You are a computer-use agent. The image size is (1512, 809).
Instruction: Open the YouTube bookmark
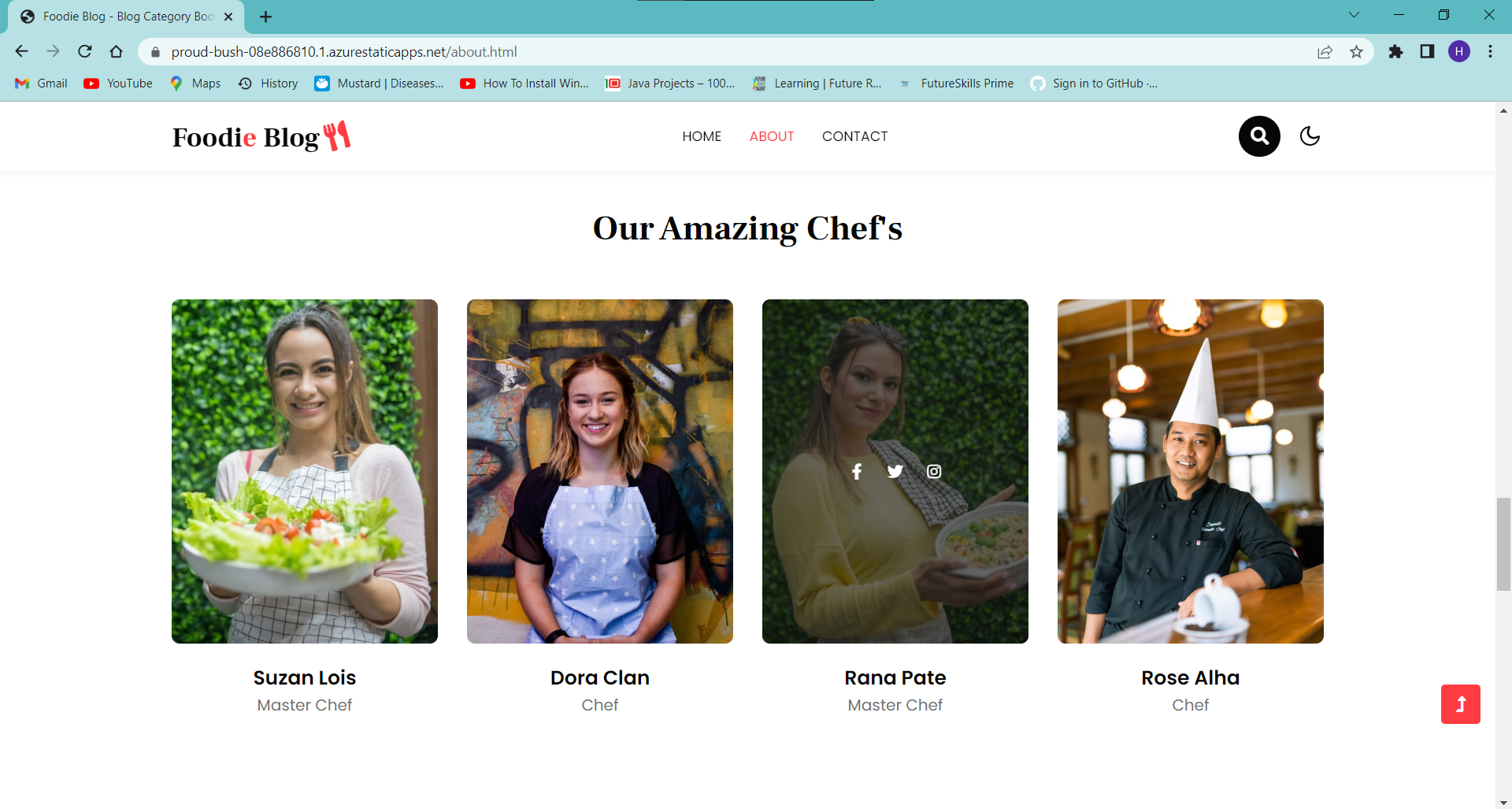tap(118, 83)
